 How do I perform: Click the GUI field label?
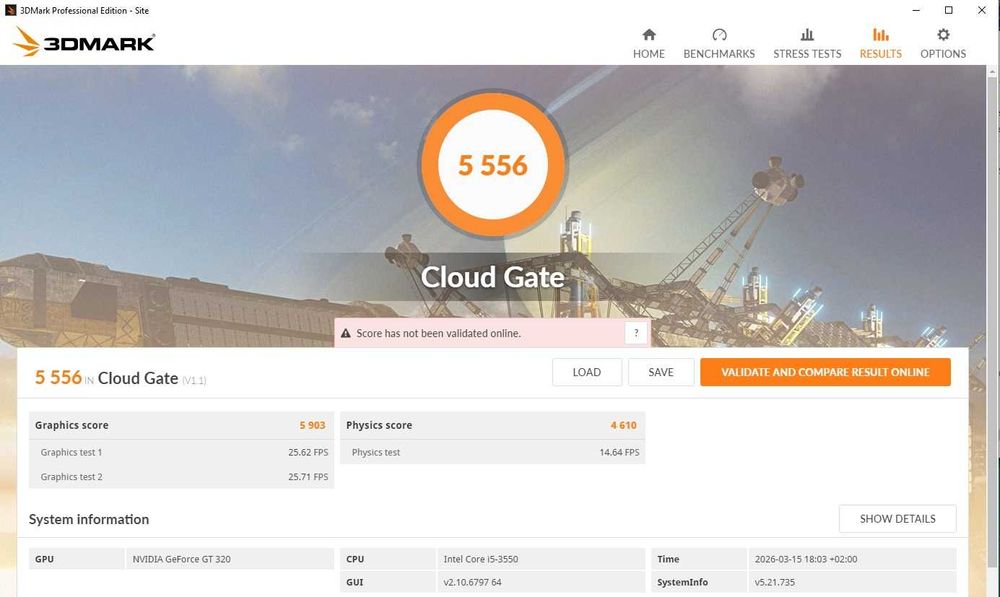(354, 582)
